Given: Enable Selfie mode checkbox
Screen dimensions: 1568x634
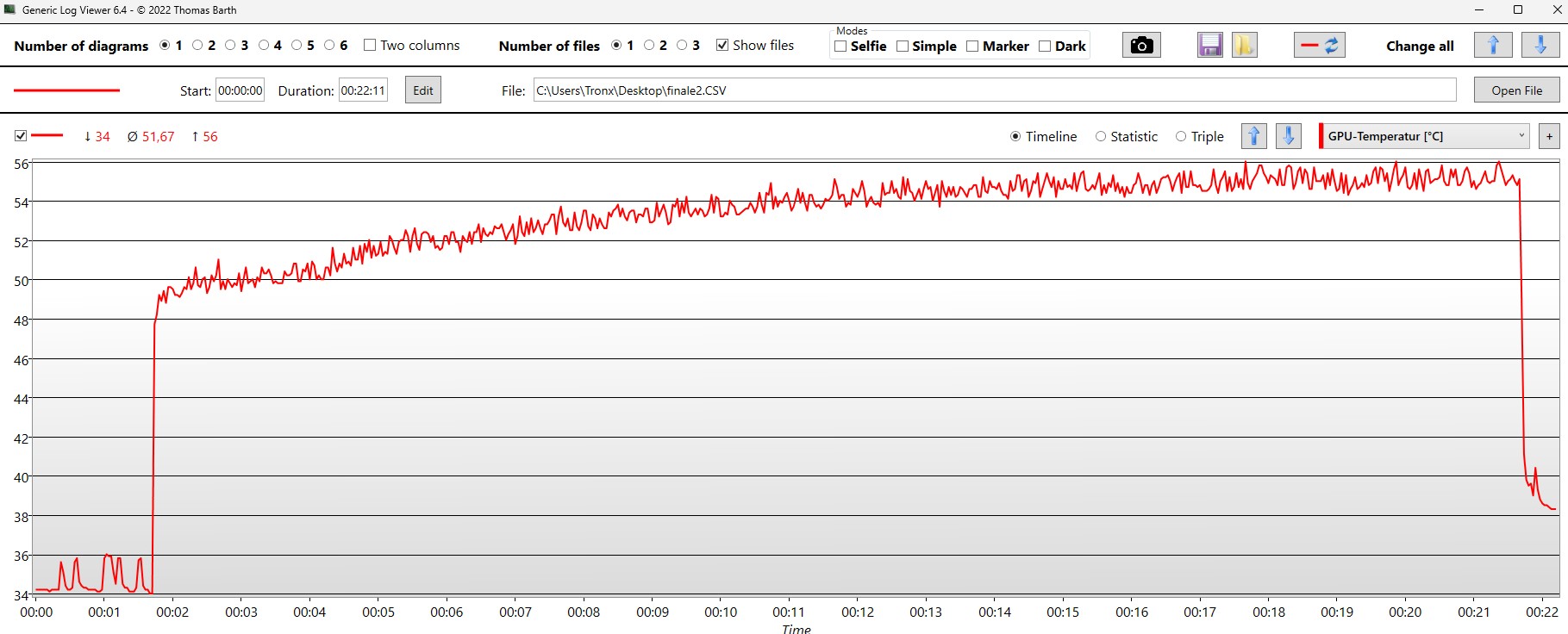Looking at the screenshot, I should coord(840,47).
